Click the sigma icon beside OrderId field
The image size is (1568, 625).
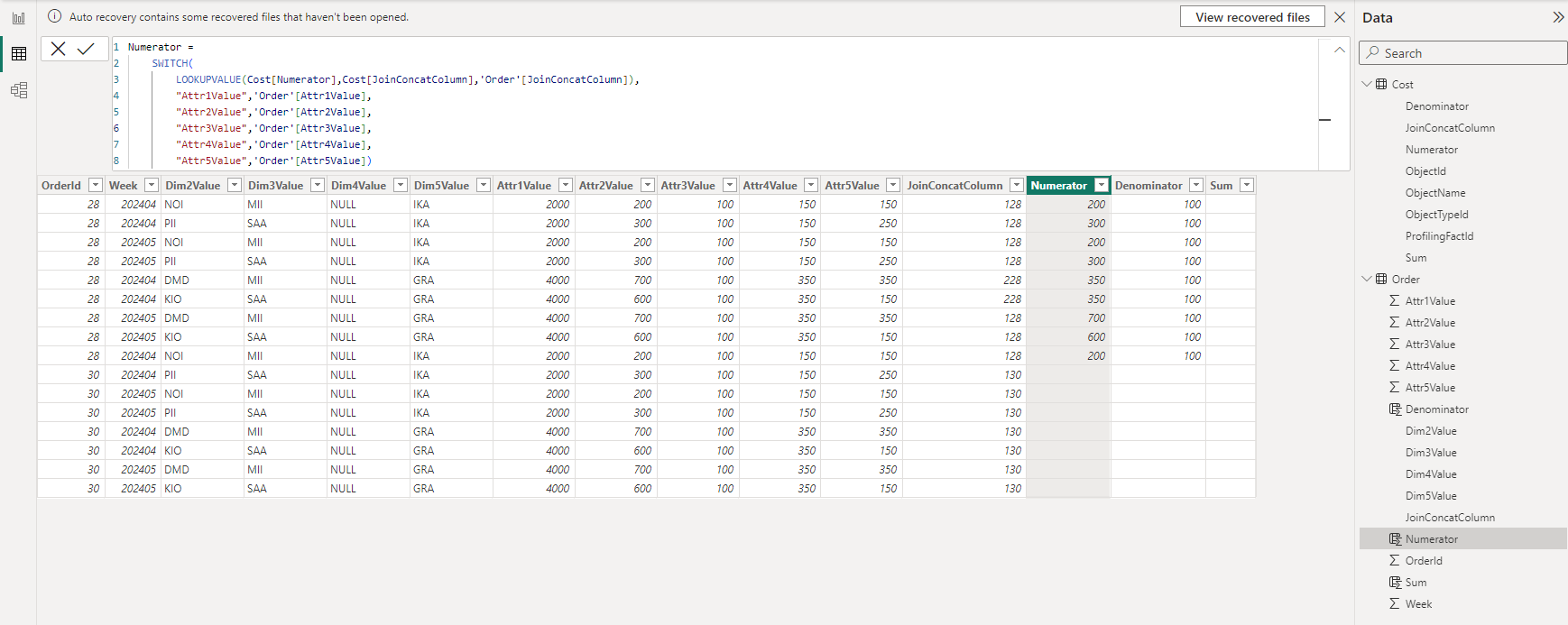point(1395,561)
